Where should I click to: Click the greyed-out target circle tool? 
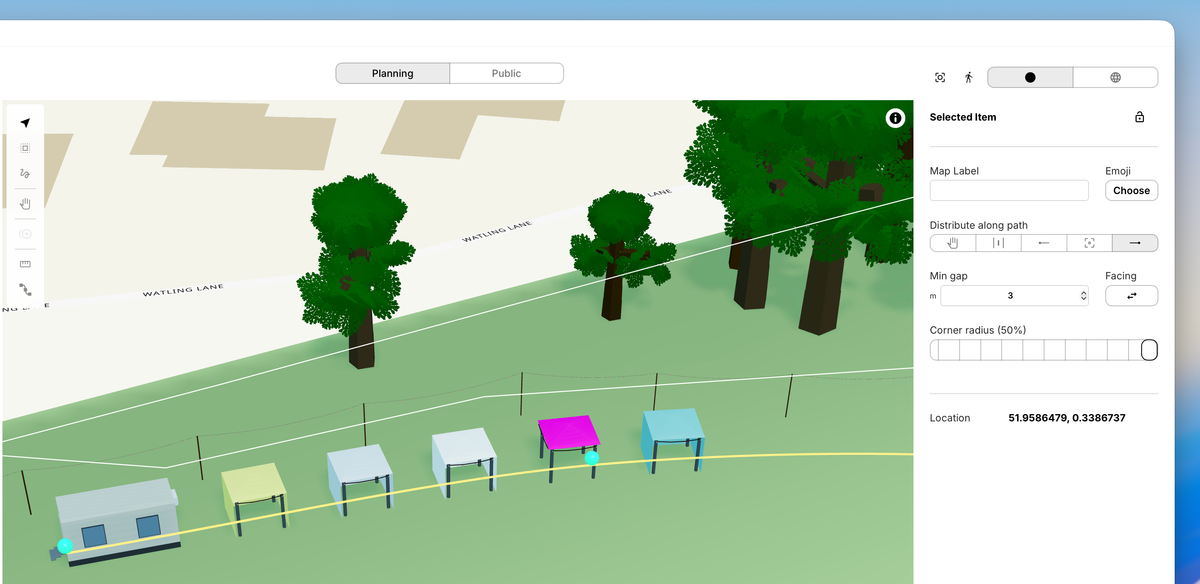click(25, 233)
